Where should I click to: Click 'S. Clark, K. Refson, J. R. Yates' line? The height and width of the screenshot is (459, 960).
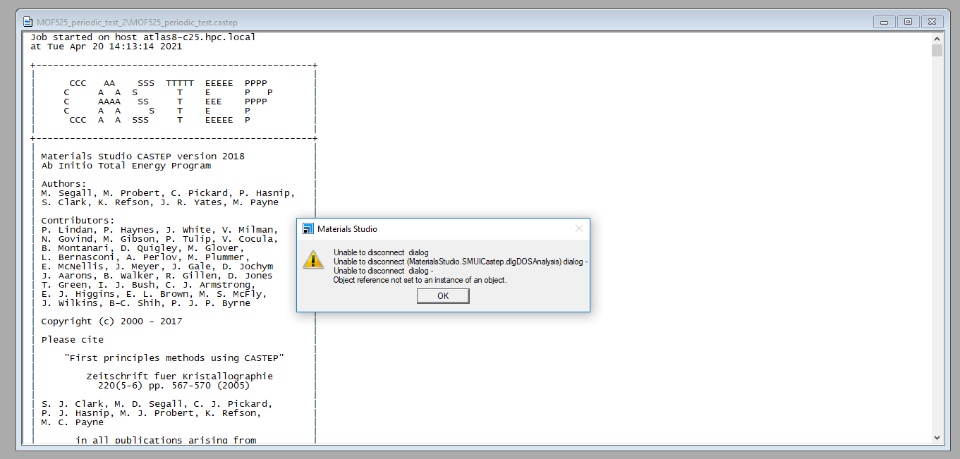[x=160, y=202]
